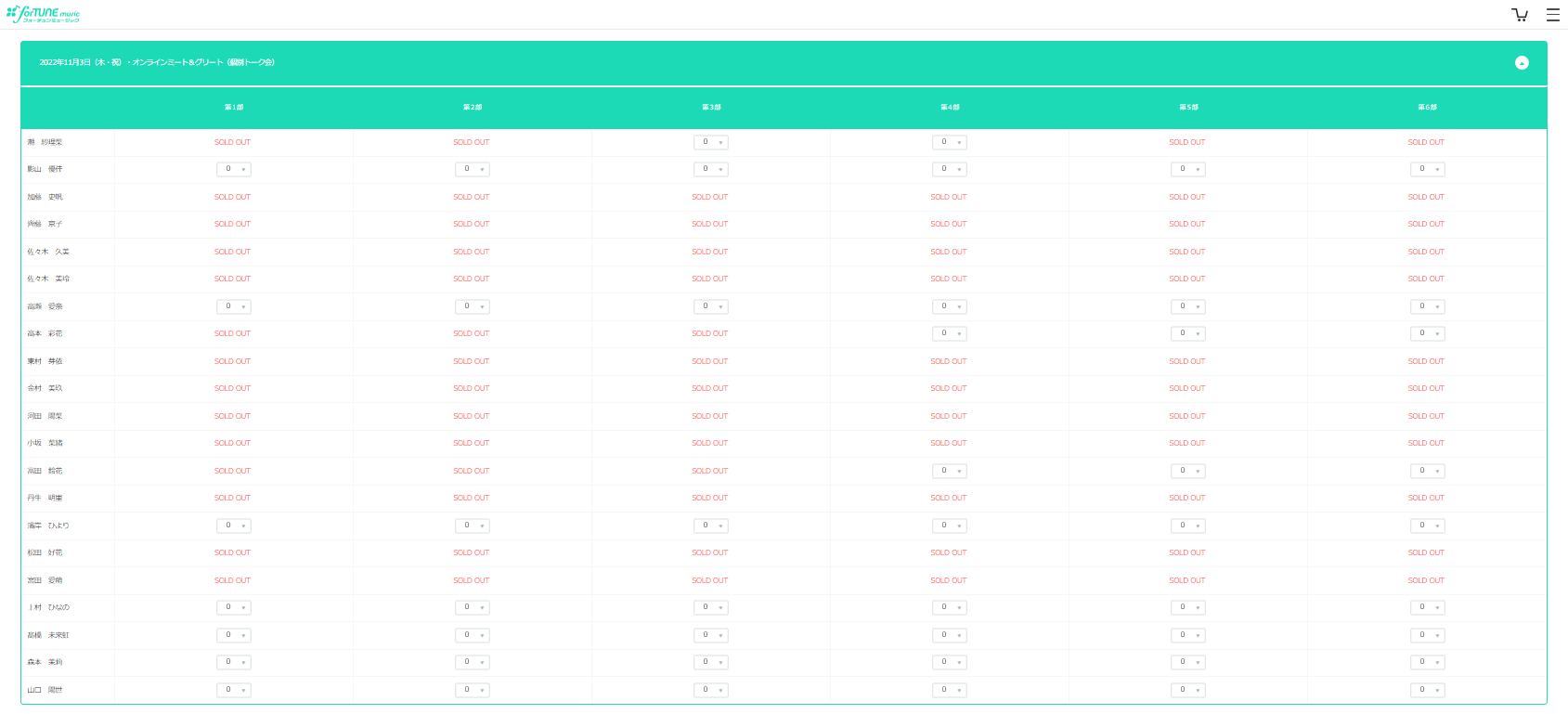Click the 2022年11月3日 オンラインミート&グリート header title
The width and height of the screenshot is (1568, 714).
(x=157, y=62)
